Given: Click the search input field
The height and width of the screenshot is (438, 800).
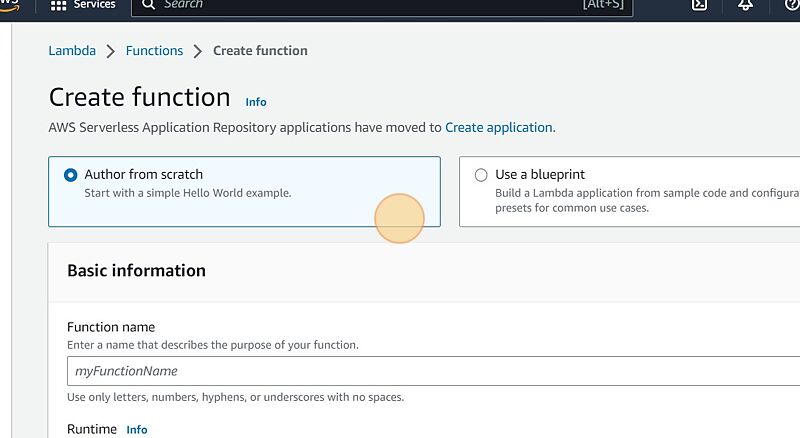Looking at the screenshot, I should pos(382,6).
